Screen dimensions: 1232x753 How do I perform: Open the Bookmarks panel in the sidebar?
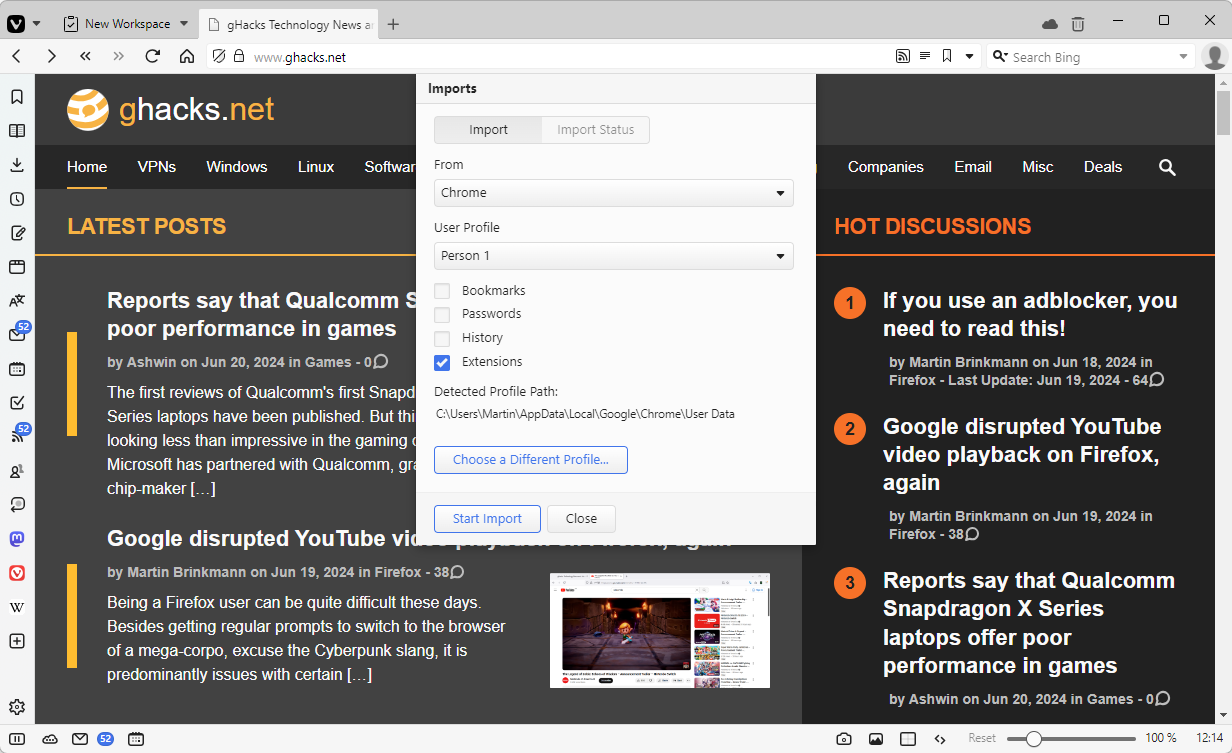(x=17, y=97)
